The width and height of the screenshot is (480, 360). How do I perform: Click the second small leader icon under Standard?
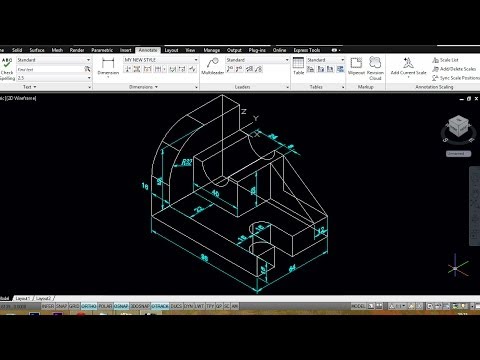tap(239, 69)
